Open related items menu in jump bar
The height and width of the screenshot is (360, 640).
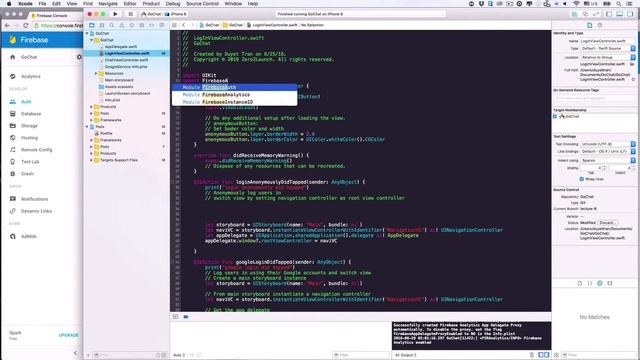tap(174, 25)
